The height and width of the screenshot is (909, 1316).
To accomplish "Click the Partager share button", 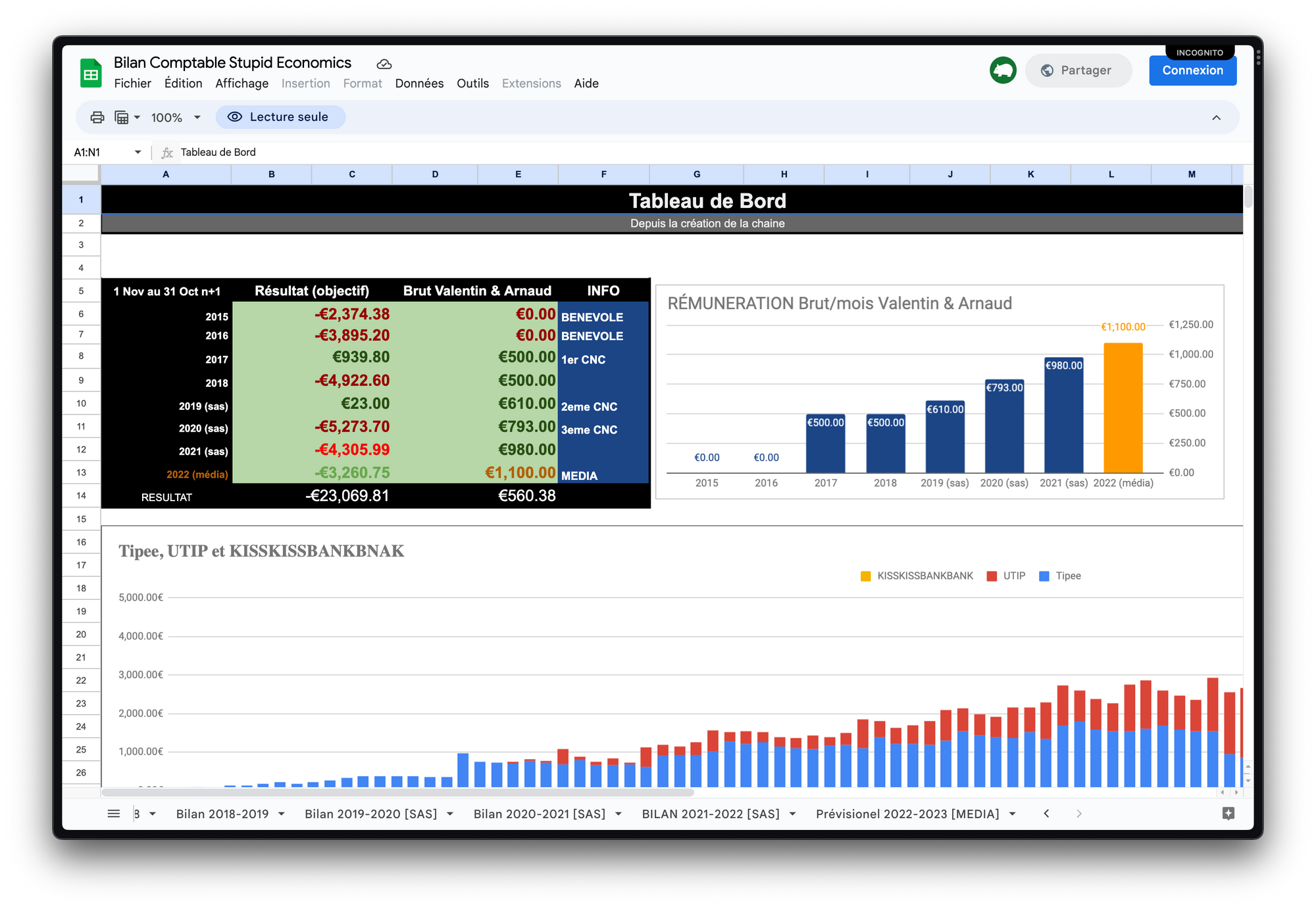I will (x=1078, y=70).
